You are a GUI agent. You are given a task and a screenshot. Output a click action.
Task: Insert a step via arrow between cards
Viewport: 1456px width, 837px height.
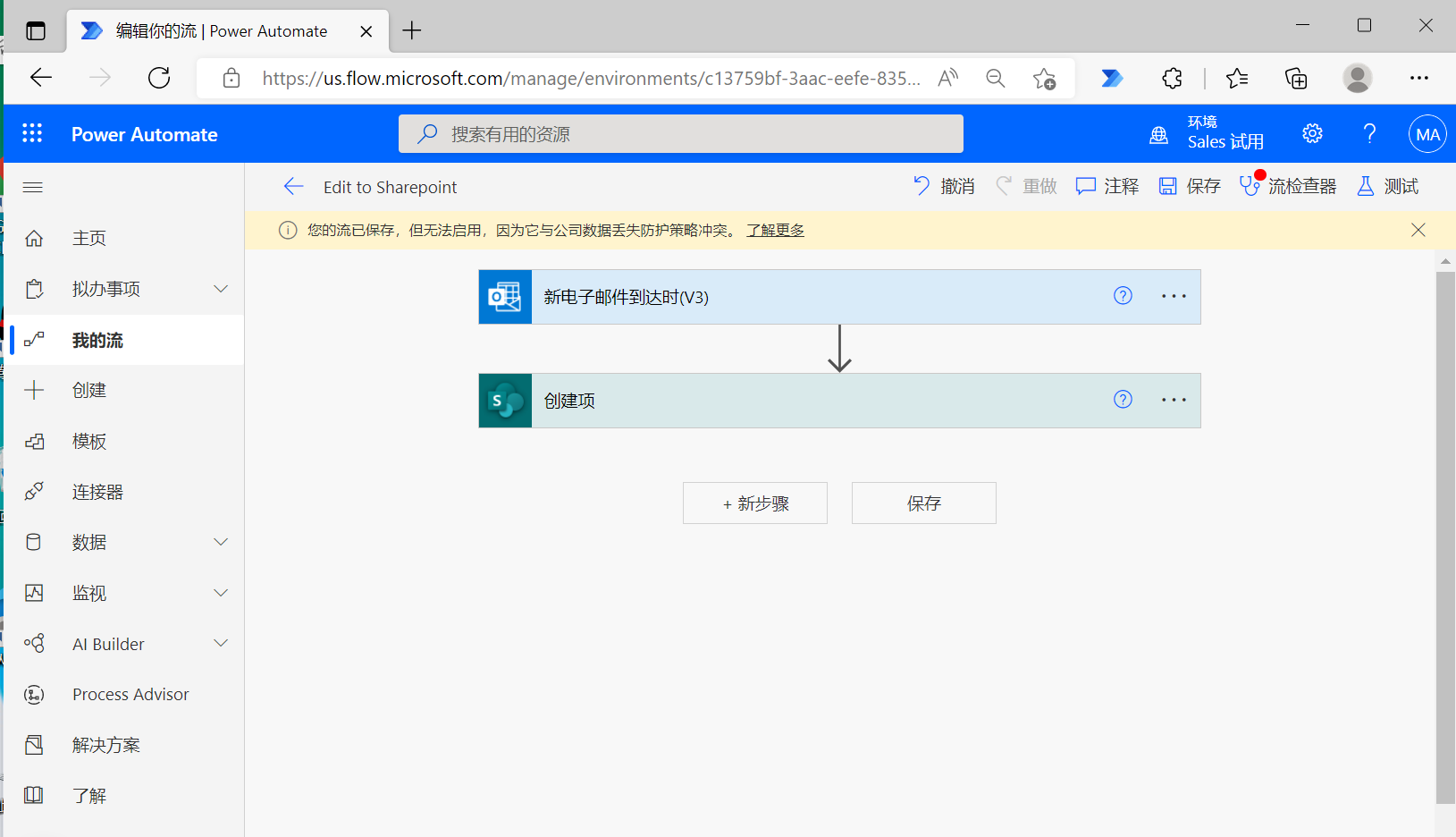pyautogui.click(x=839, y=349)
